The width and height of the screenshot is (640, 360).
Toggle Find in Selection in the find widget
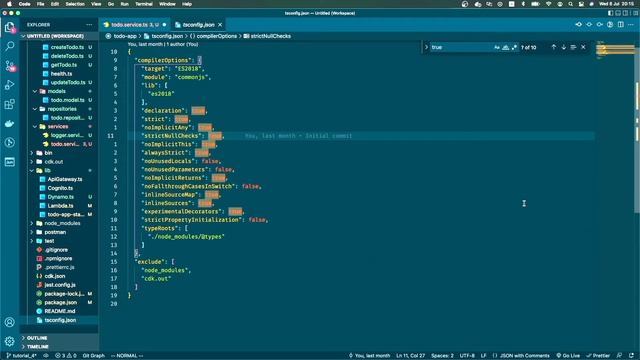573,47
